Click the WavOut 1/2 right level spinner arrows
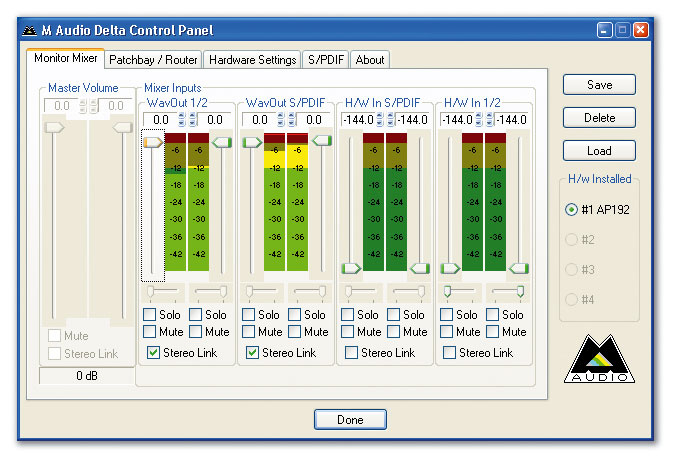674x463 pixels. (x=193, y=120)
